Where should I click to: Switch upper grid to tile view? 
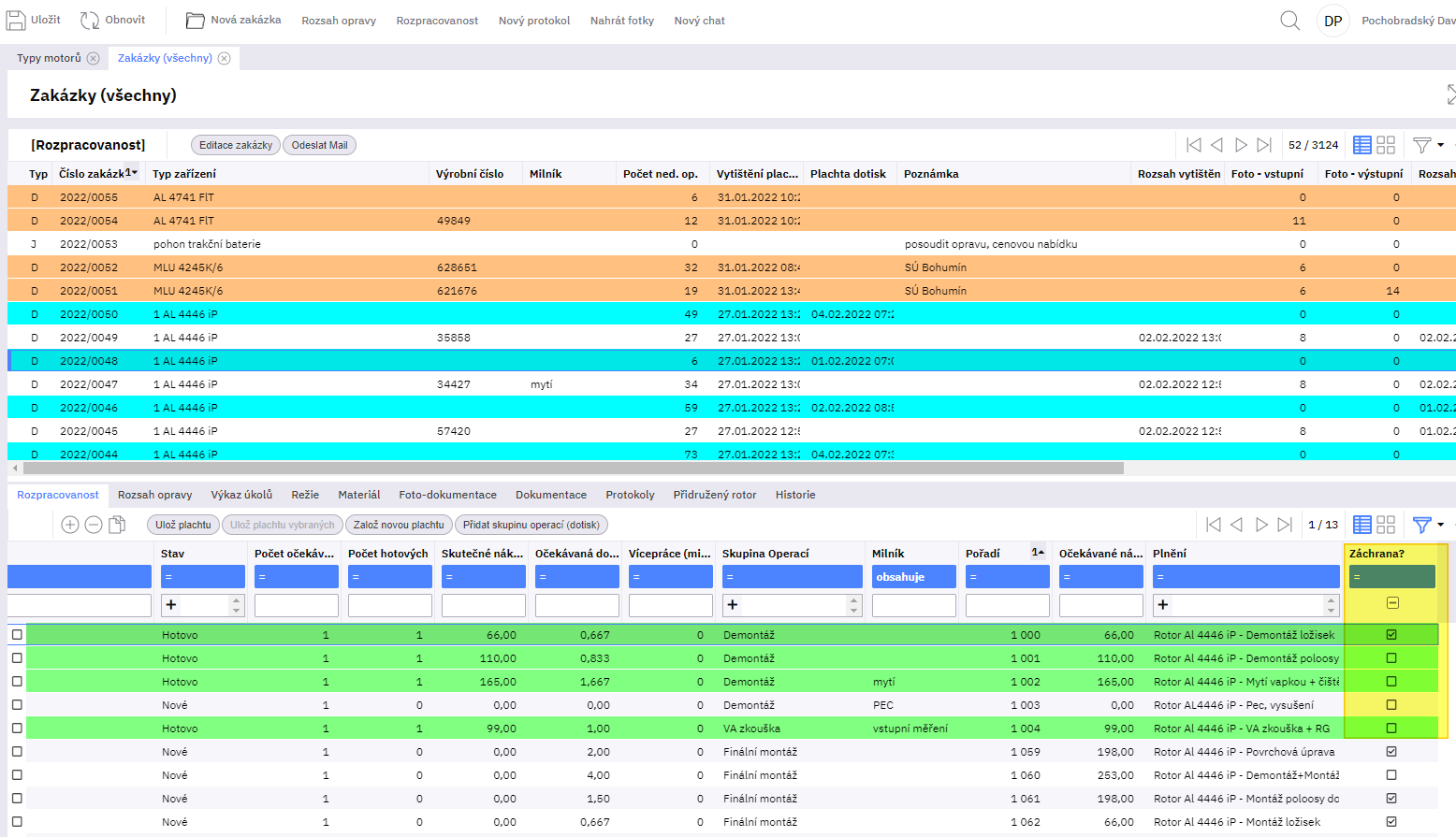1386,145
